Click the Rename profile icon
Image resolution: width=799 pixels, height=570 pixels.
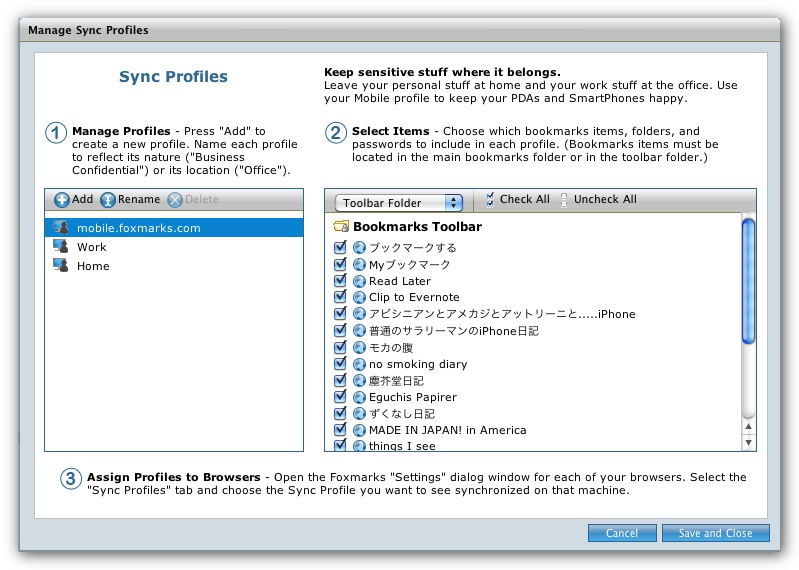108,200
